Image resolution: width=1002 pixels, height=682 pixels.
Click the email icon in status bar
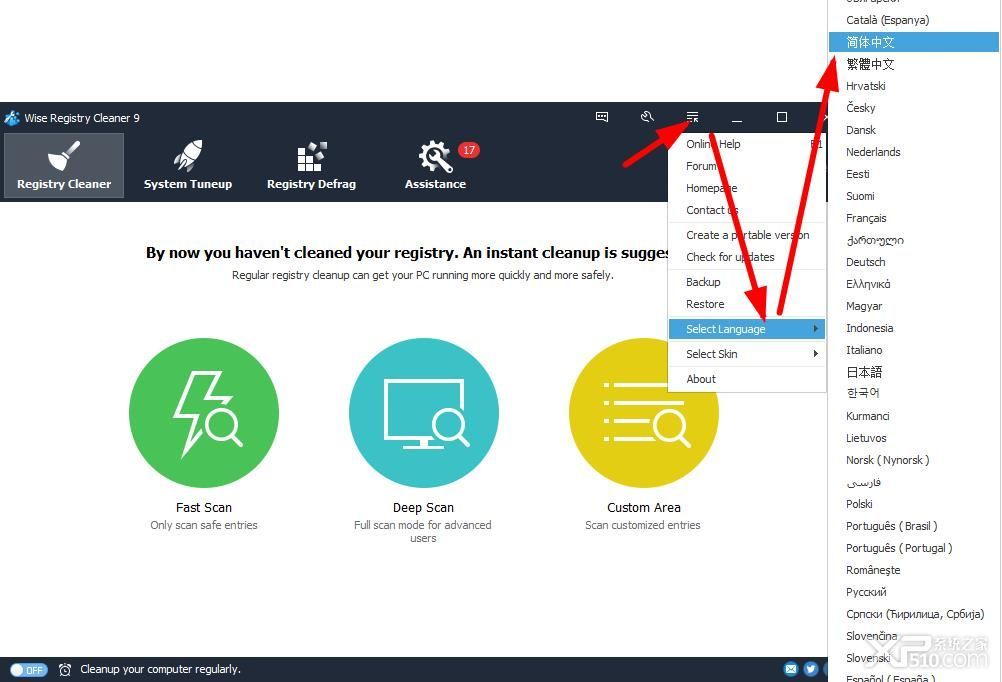(x=790, y=669)
